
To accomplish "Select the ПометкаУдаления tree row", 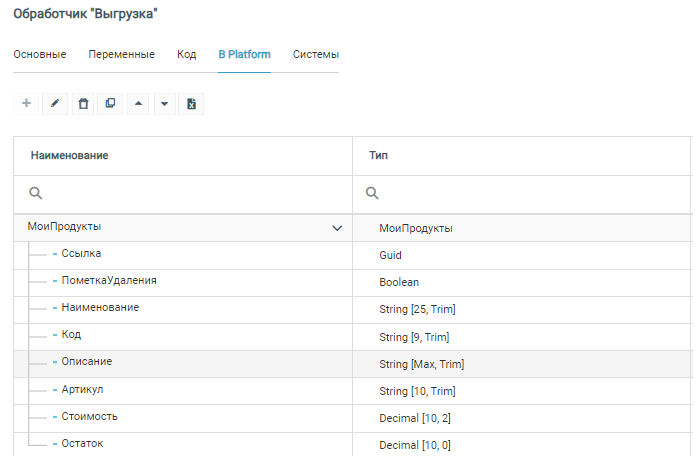I will [x=353, y=283].
